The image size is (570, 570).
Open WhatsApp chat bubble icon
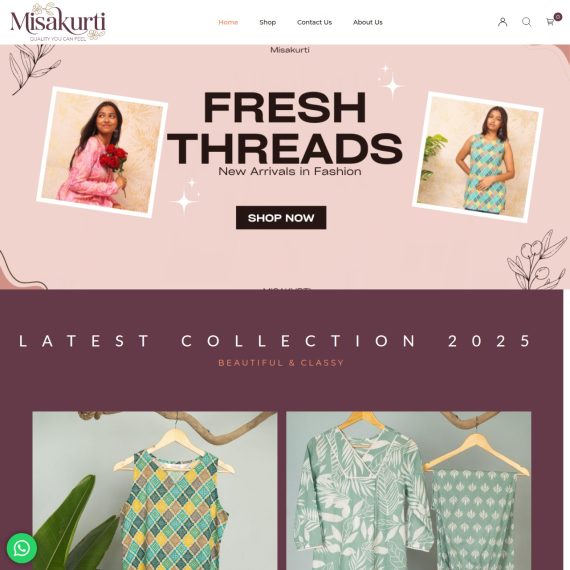(22, 548)
